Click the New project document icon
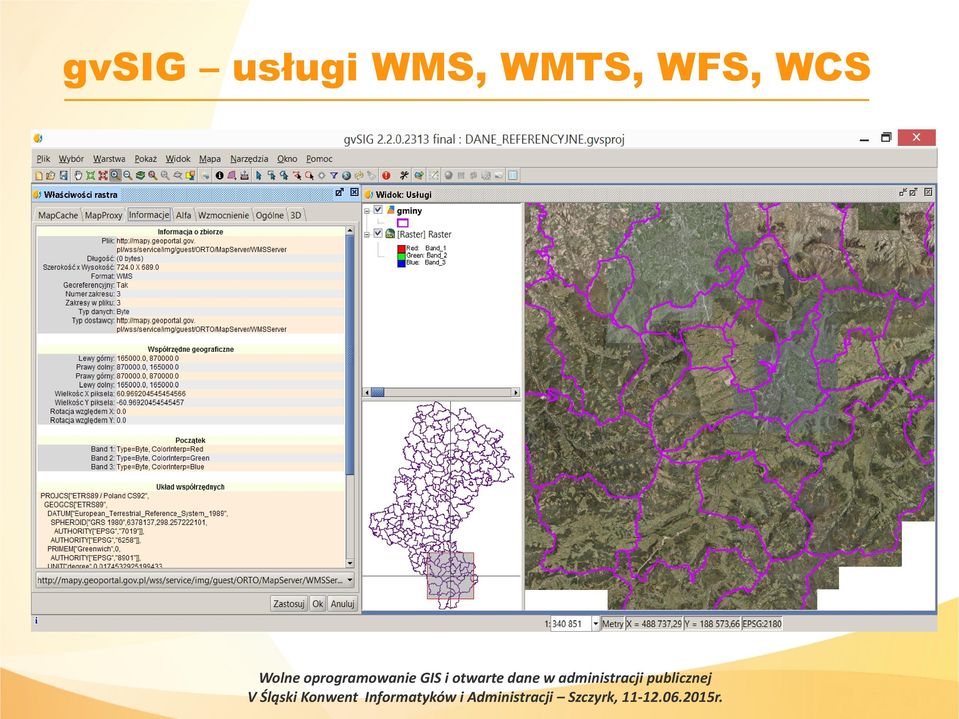 coord(39,175)
